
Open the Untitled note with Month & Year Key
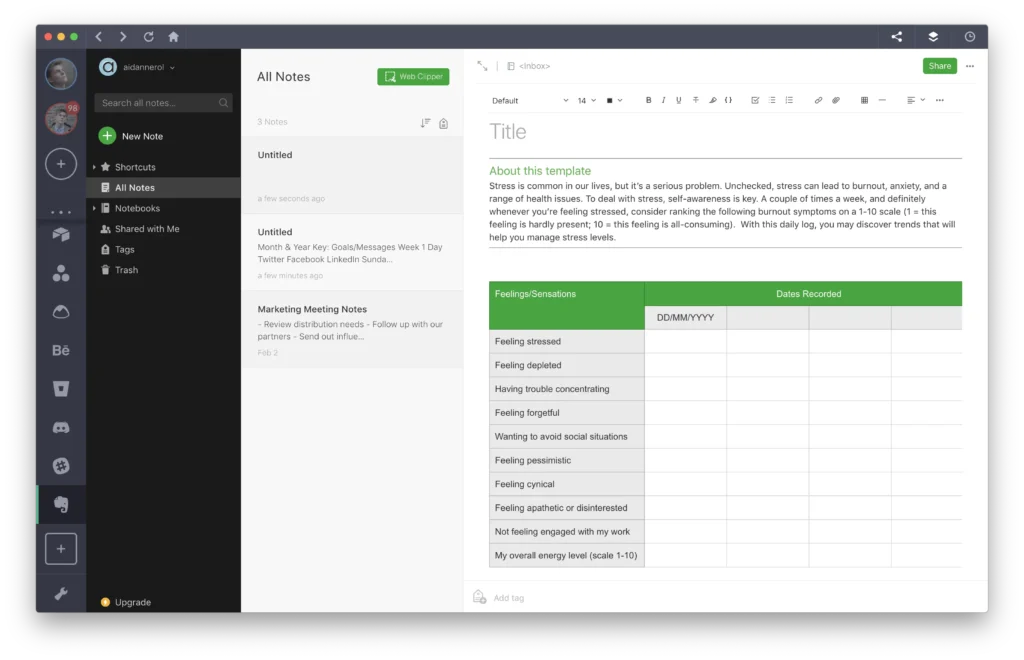coord(353,253)
